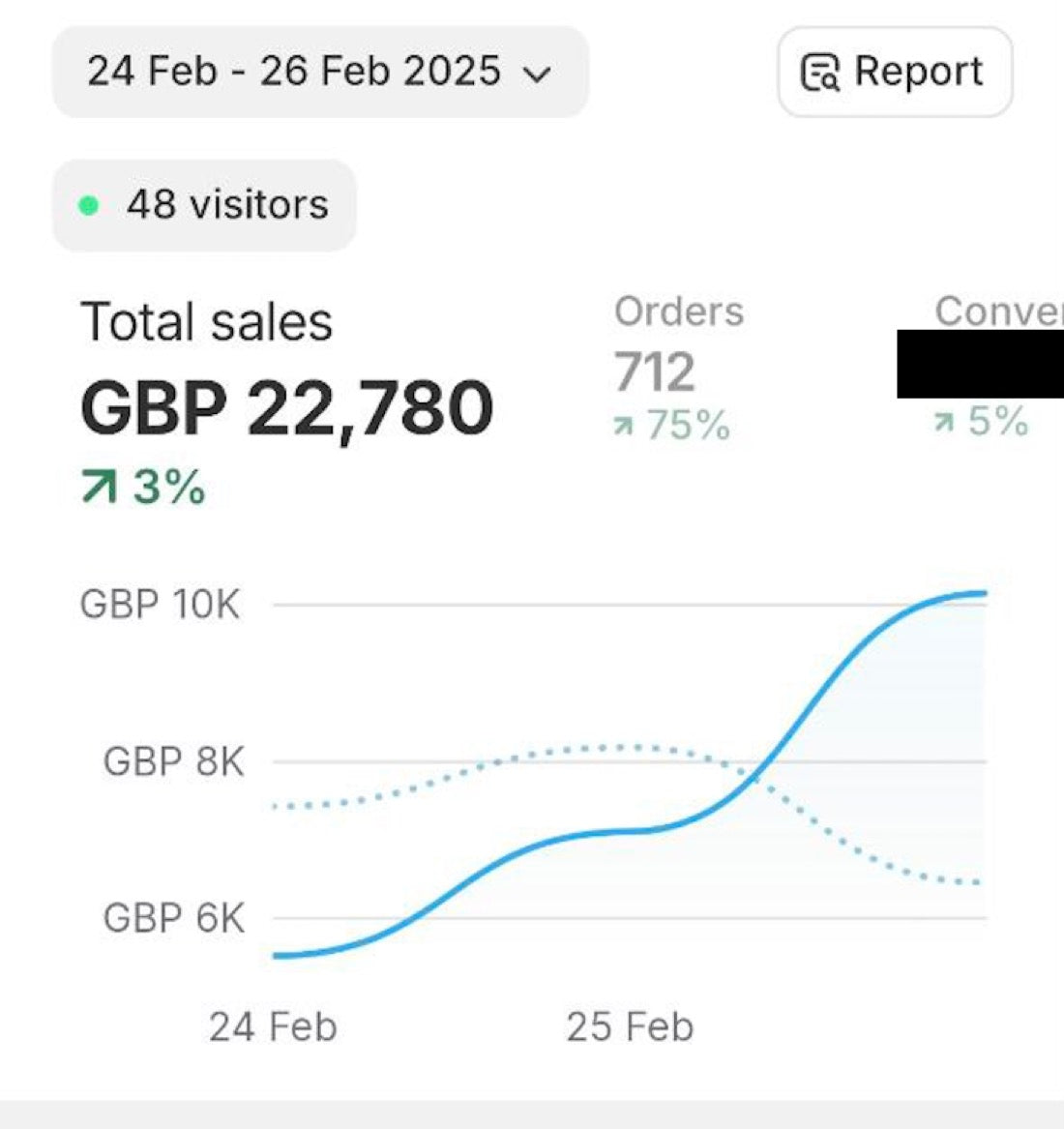Click the green up arrow beside 3%
The width and height of the screenshot is (1064, 1129).
tap(99, 486)
